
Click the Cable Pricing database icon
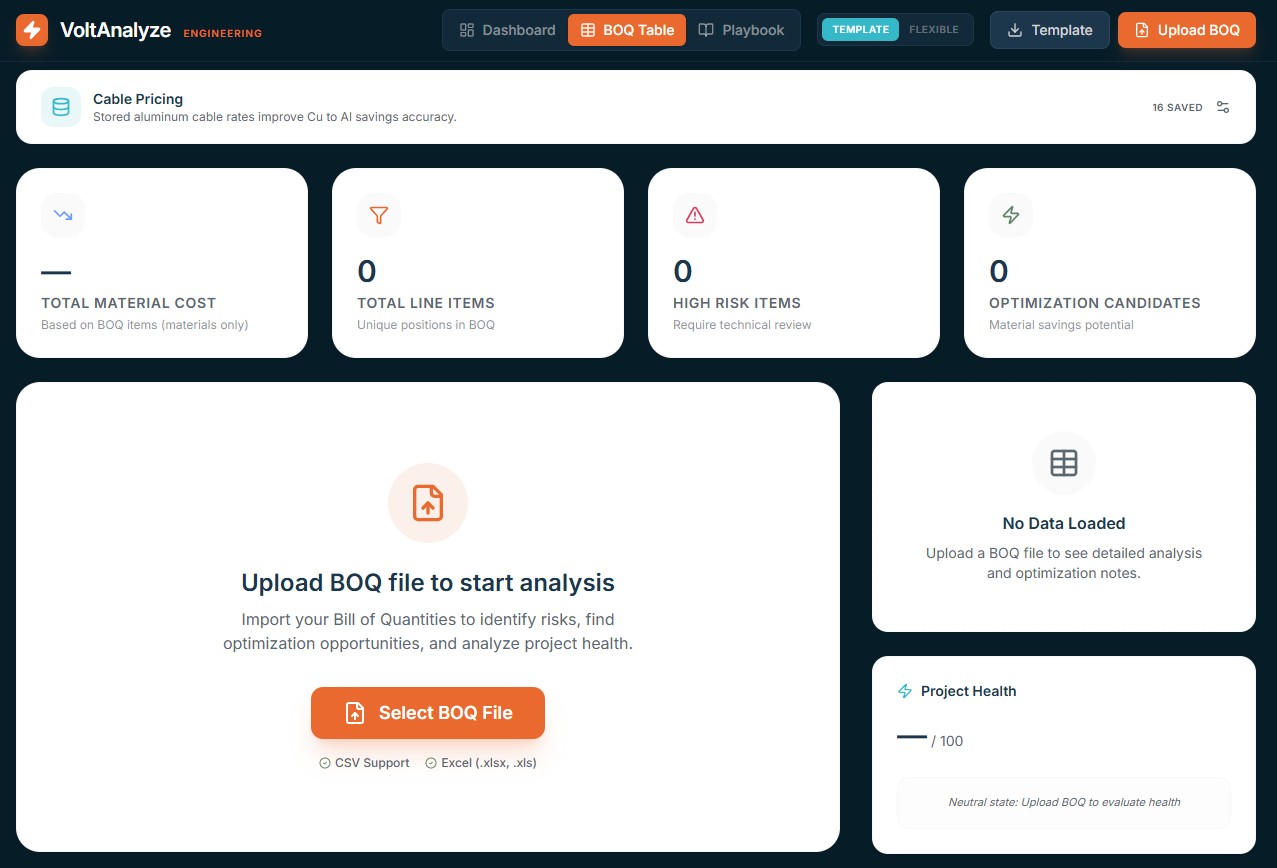click(x=61, y=107)
